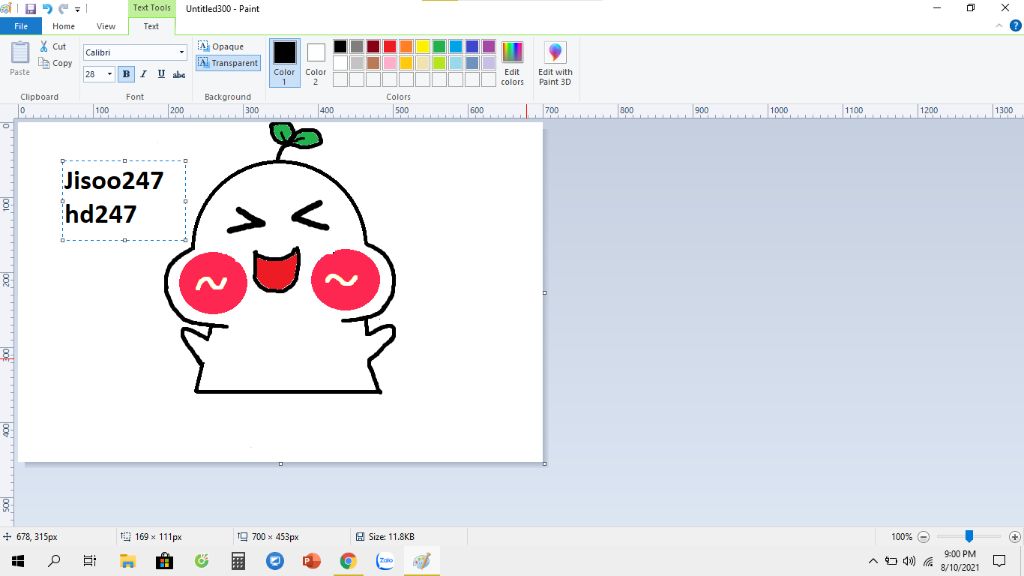Click the Size: 11.8KB status entry
The height and width of the screenshot is (576, 1024).
385,537
